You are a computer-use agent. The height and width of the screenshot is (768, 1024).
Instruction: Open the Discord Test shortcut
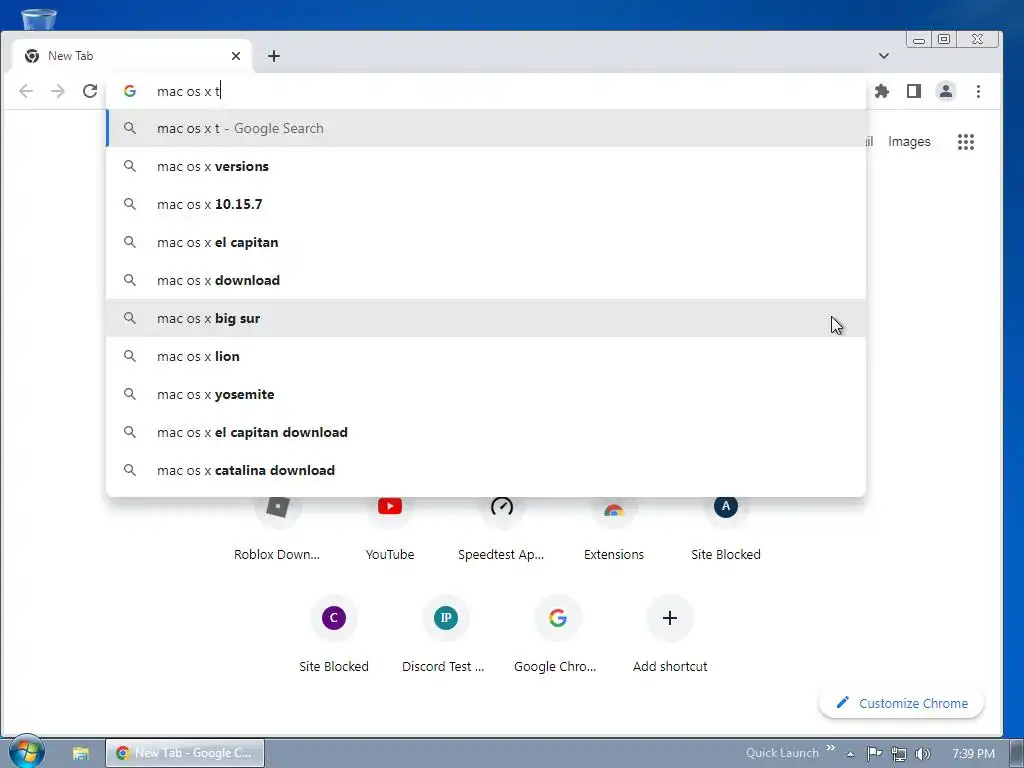click(445, 633)
